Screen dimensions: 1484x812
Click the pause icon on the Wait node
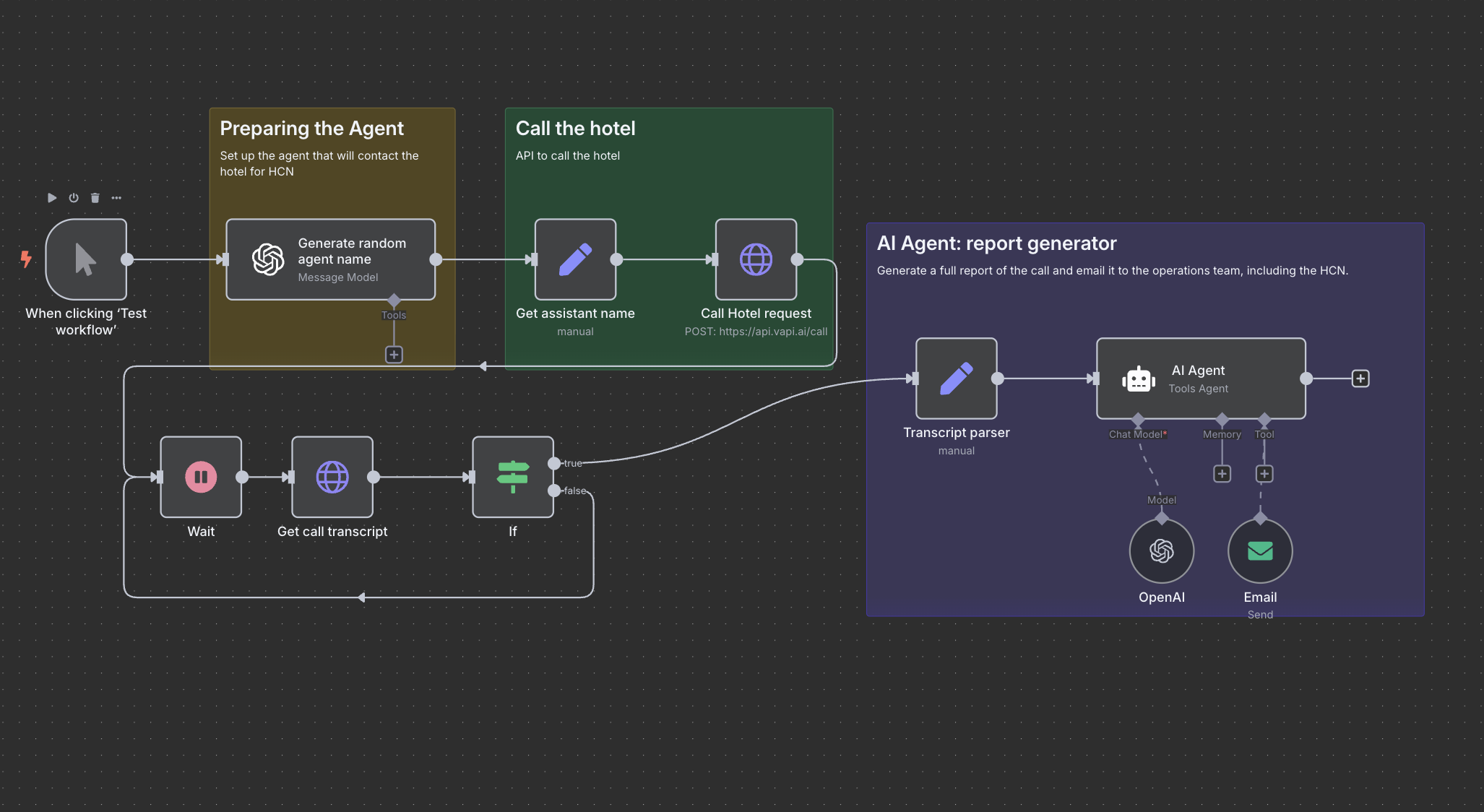pyautogui.click(x=201, y=477)
